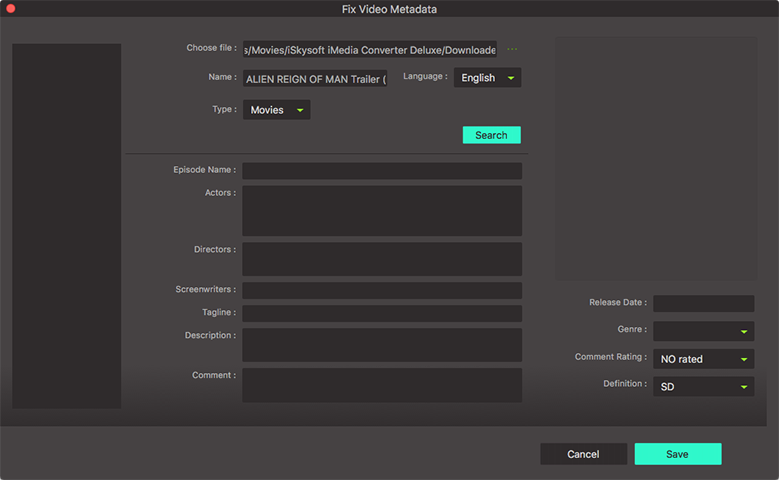Click the Save button
779x480 pixels.
coord(677,454)
